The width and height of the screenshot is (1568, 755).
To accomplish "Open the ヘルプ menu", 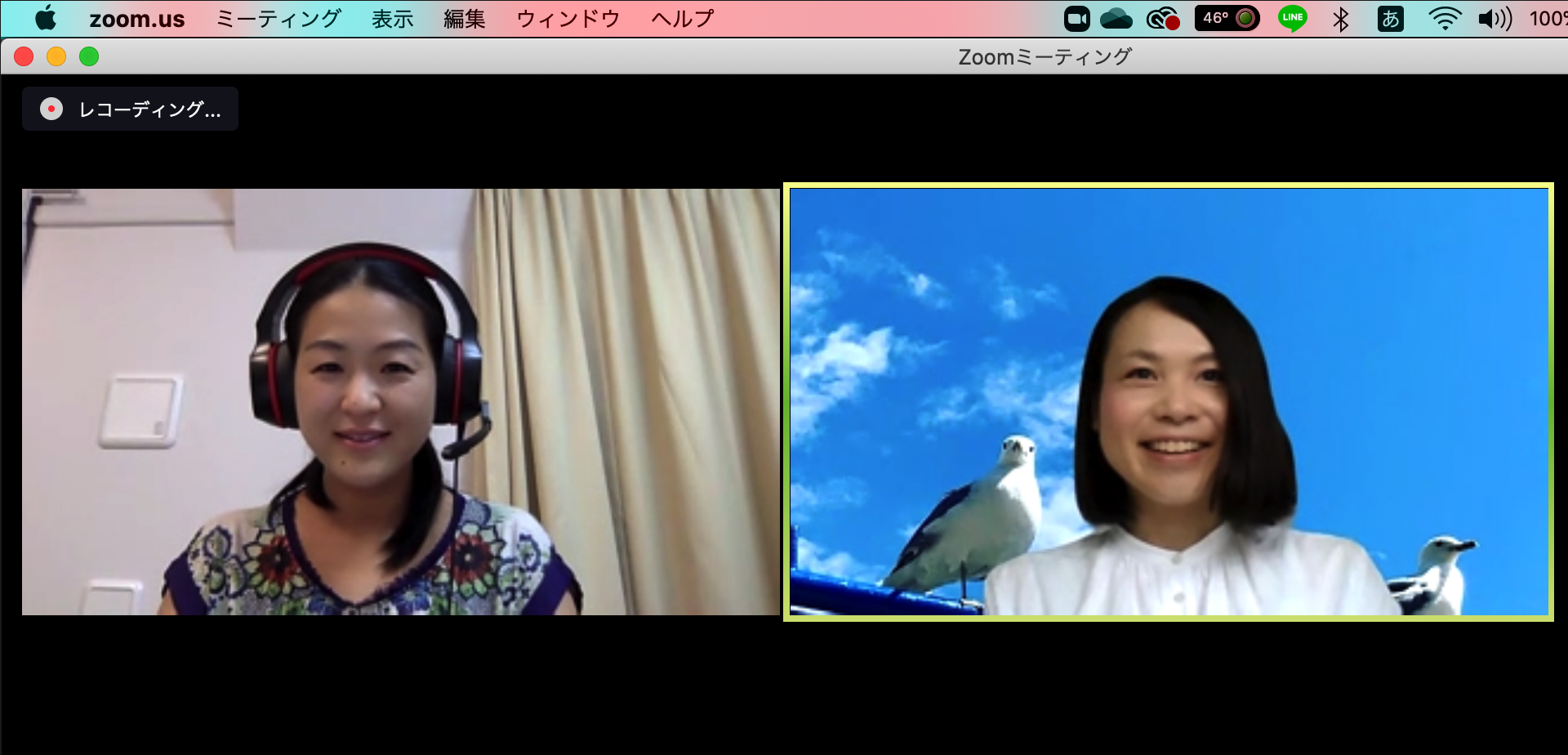I will [x=683, y=19].
